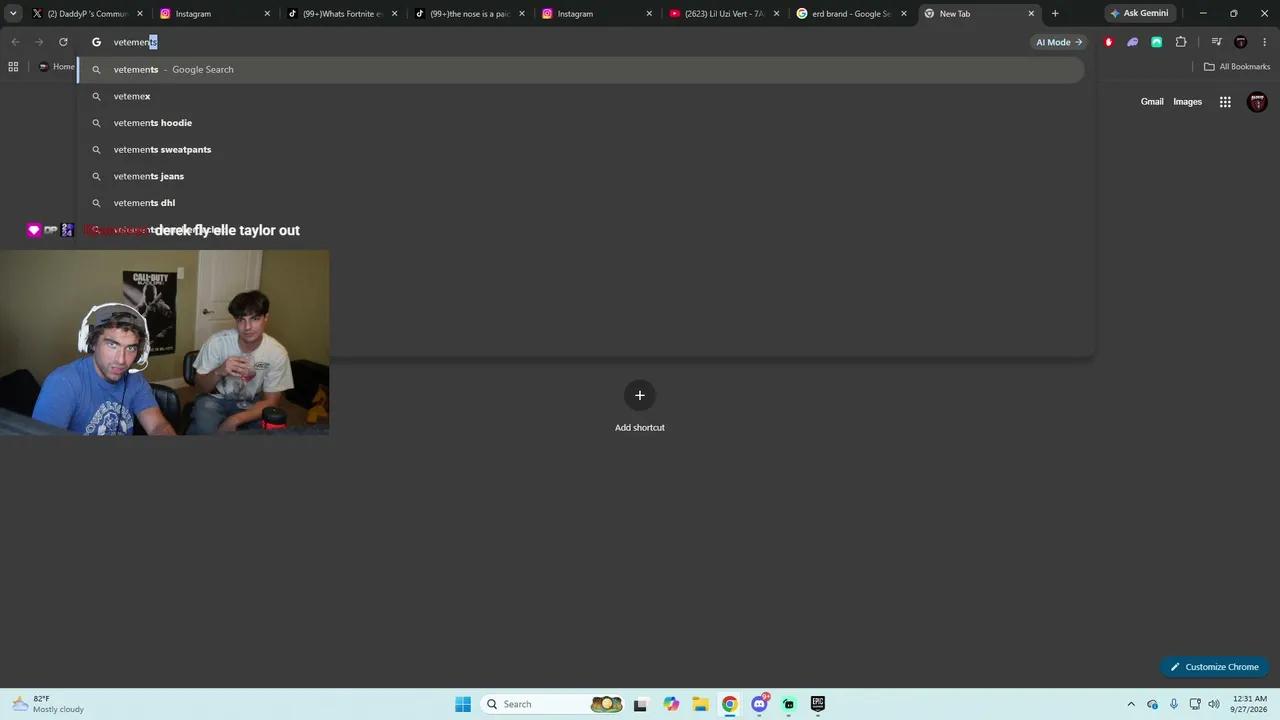Image resolution: width=1280 pixels, height=720 pixels.
Task: Open the Gmail link
Action: 1152,101
